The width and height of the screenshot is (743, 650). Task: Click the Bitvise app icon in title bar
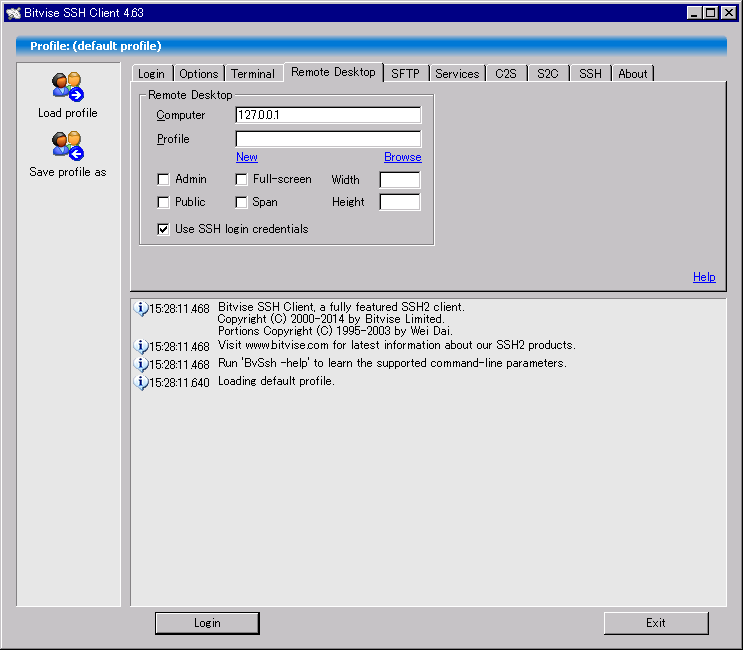(14, 13)
